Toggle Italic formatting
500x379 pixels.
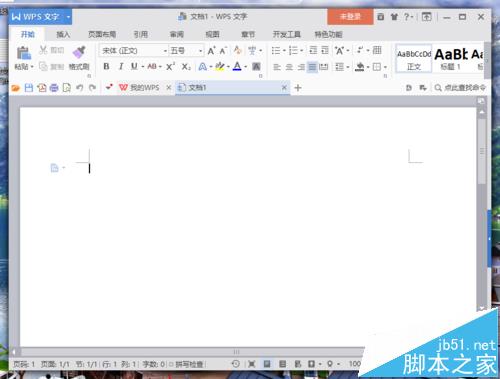pos(121,67)
